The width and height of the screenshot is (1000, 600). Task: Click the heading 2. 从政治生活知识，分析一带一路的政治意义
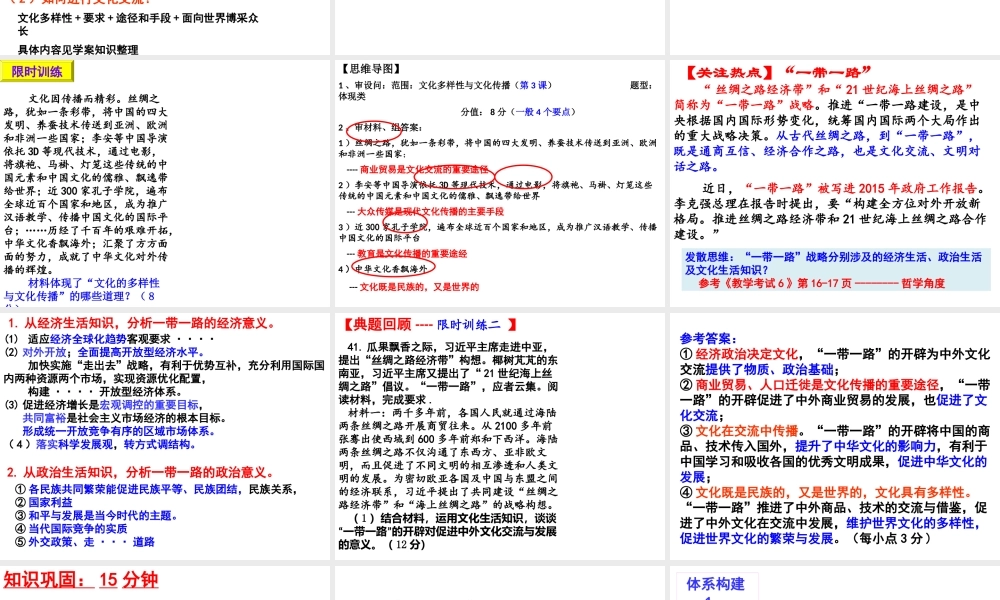[x=141, y=472]
